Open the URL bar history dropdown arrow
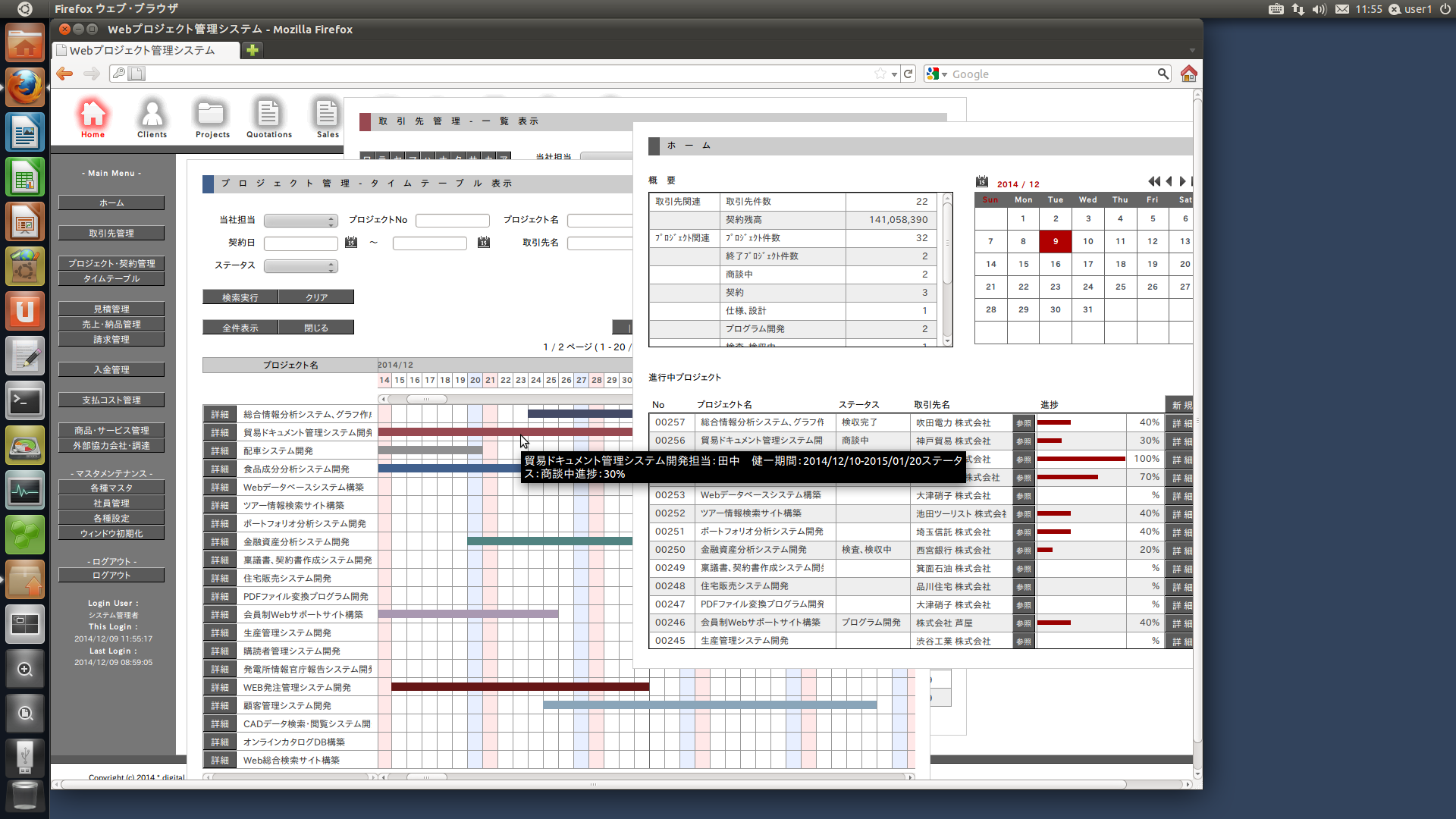Screen dimensions: 1456x819 pos(894,74)
